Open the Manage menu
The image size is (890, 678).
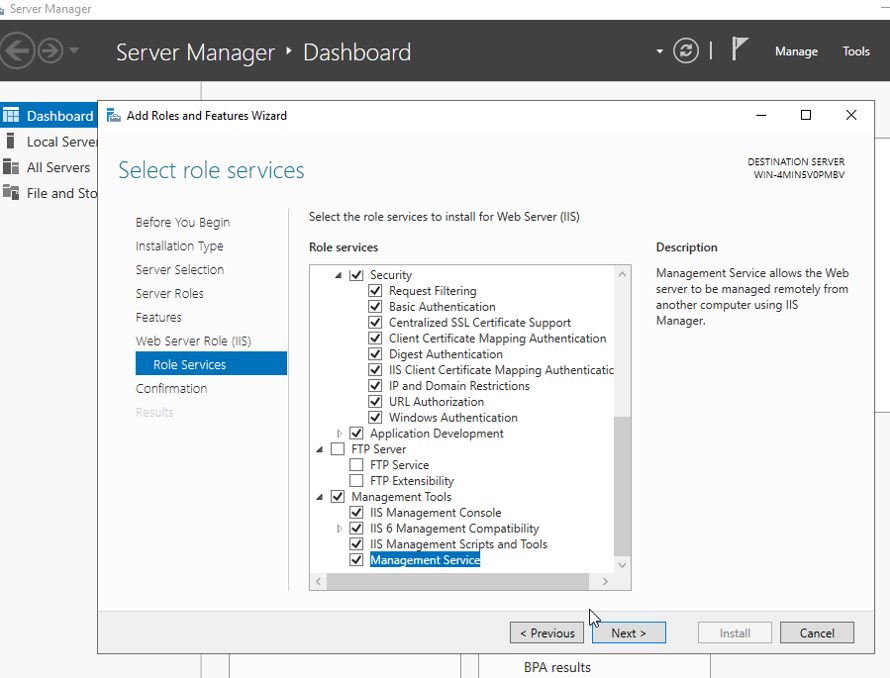[x=796, y=51]
